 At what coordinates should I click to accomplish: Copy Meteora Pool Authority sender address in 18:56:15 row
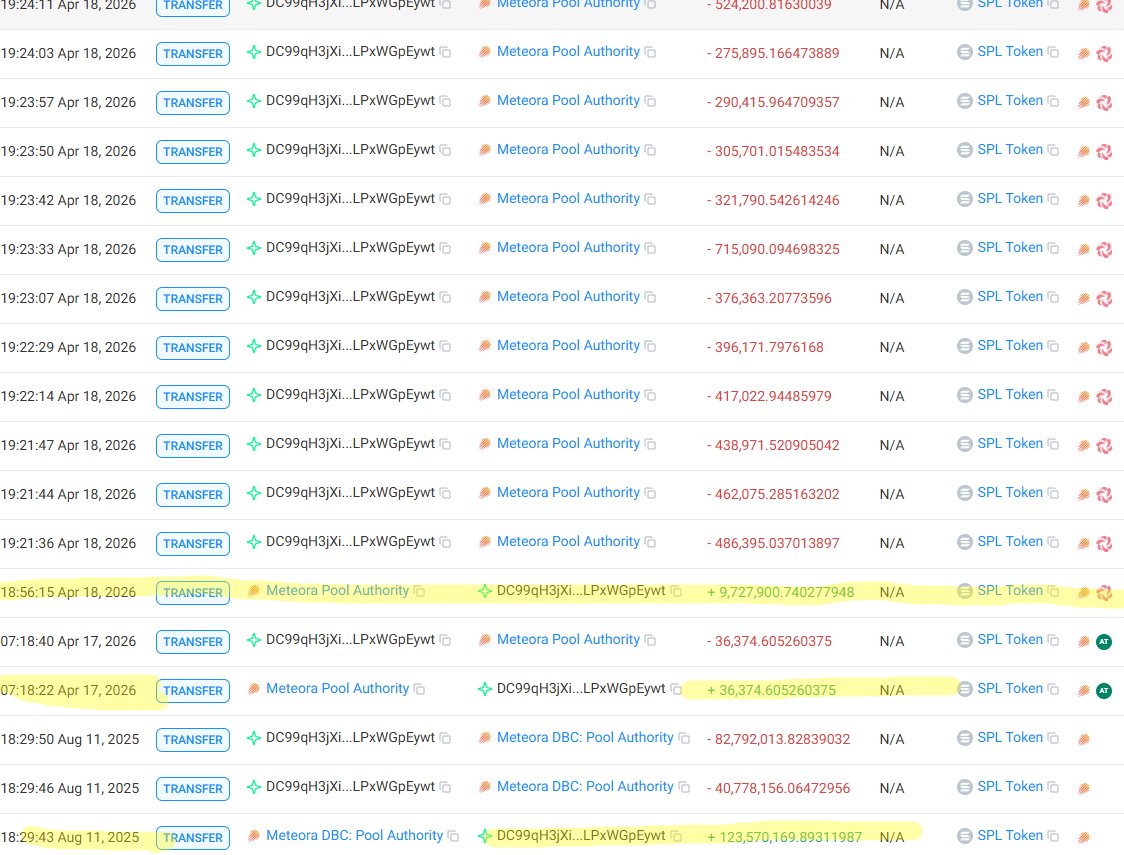tap(419, 591)
